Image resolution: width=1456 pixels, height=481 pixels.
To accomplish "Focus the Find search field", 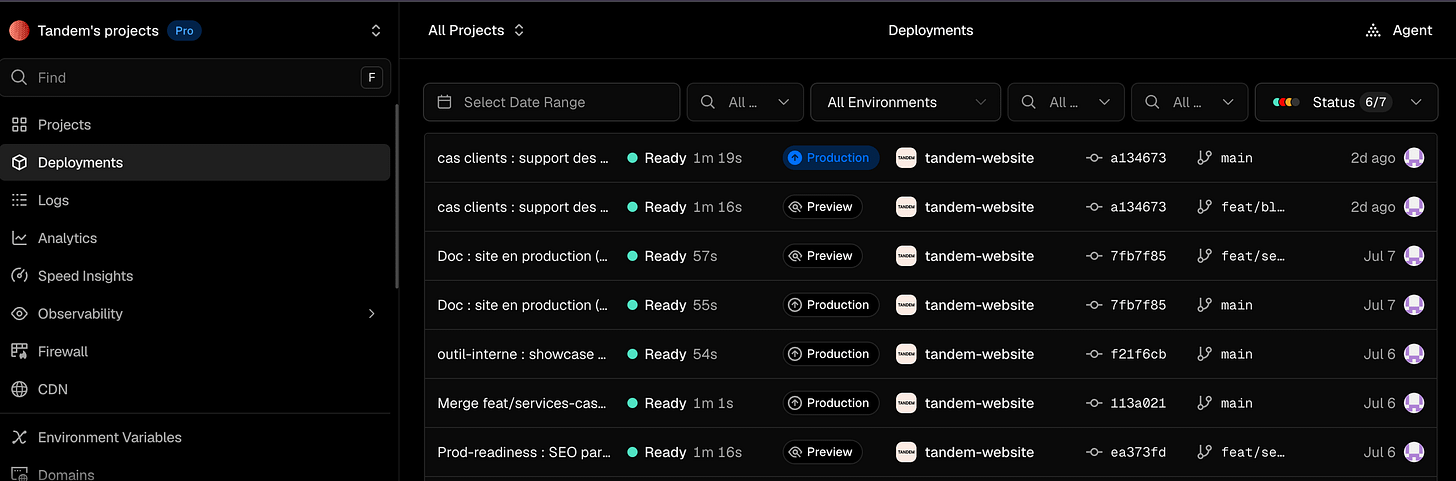I will click(x=196, y=77).
